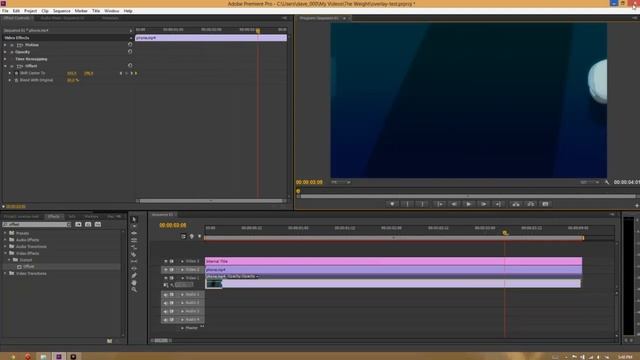This screenshot has width=640, height=360.
Task: Open the Program Monitor settings wrench icon
Action: (607, 182)
